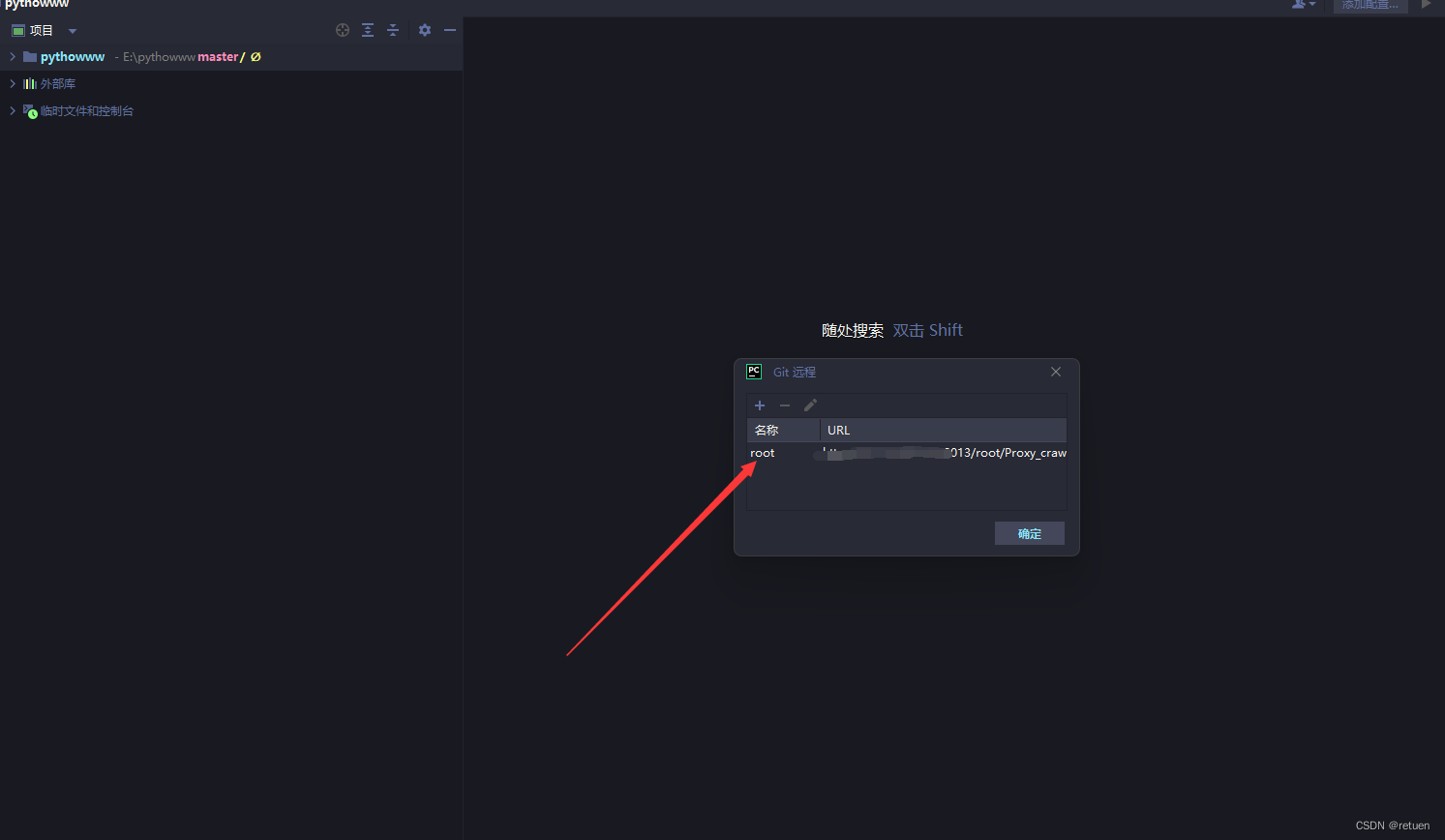Click the 项目 panel title
This screenshot has width=1445, height=840.
click(42, 30)
